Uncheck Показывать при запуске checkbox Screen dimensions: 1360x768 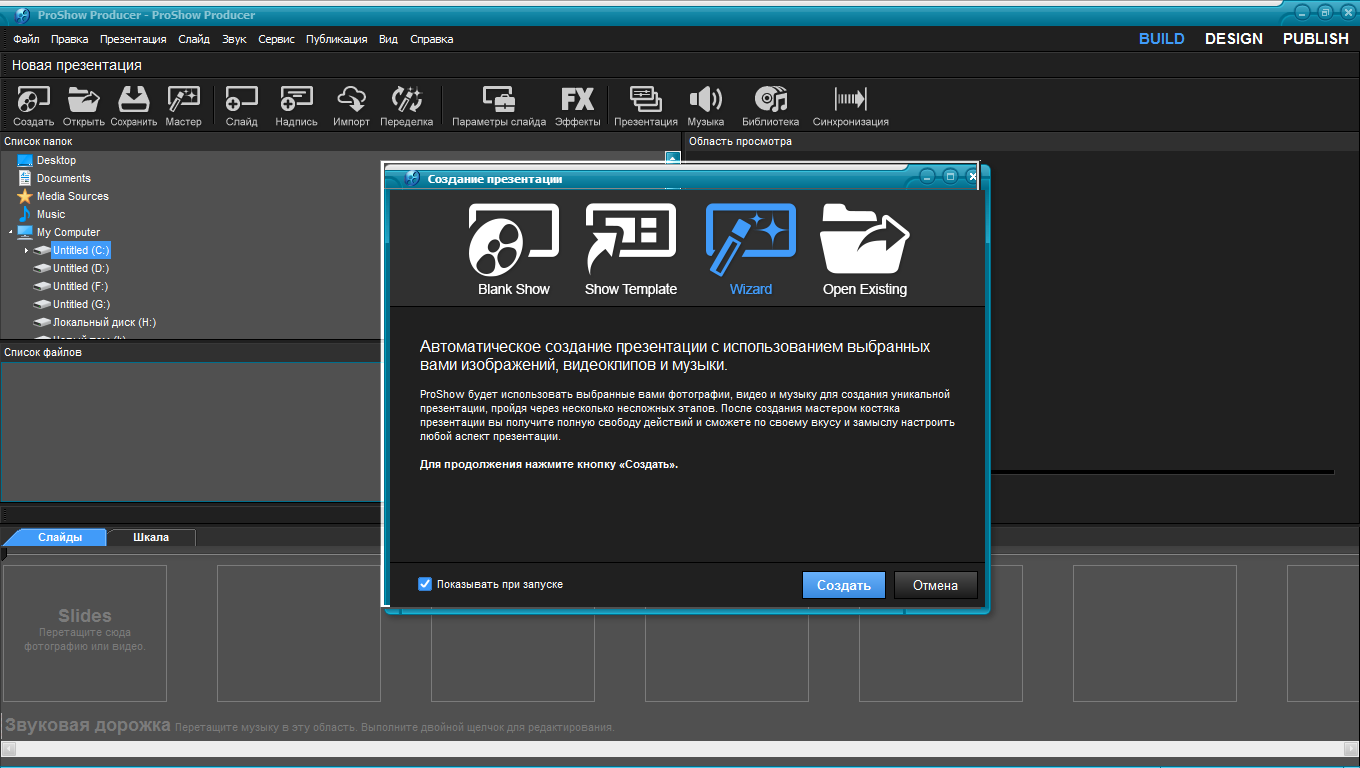425,584
